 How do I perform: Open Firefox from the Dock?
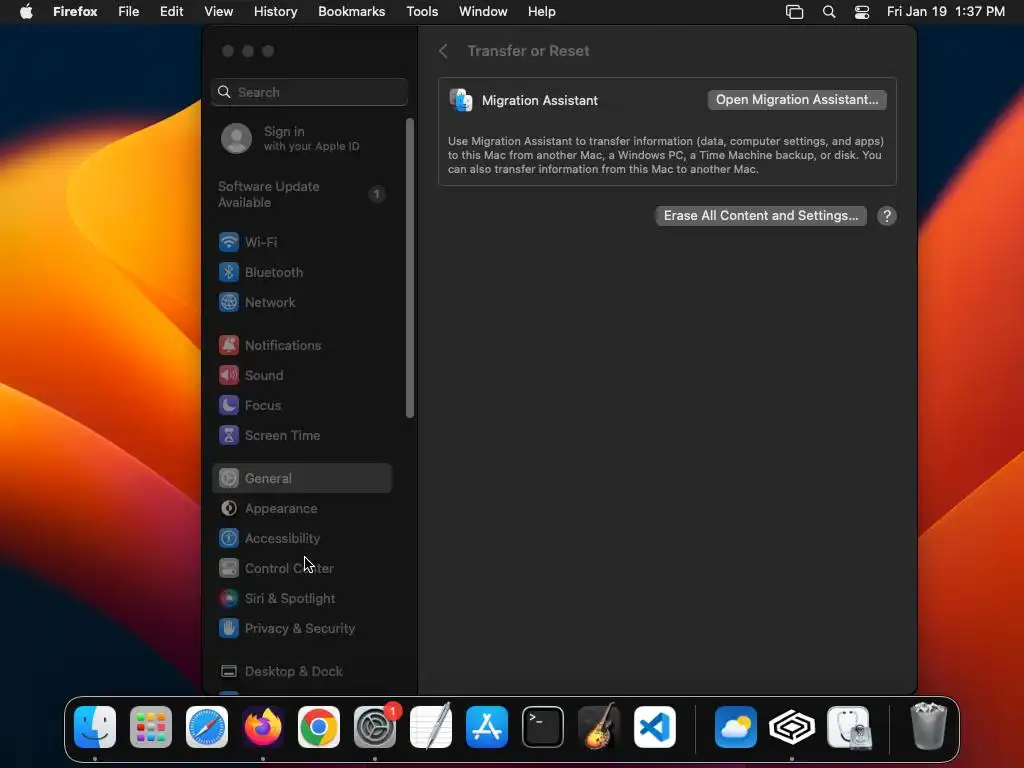pos(263,727)
